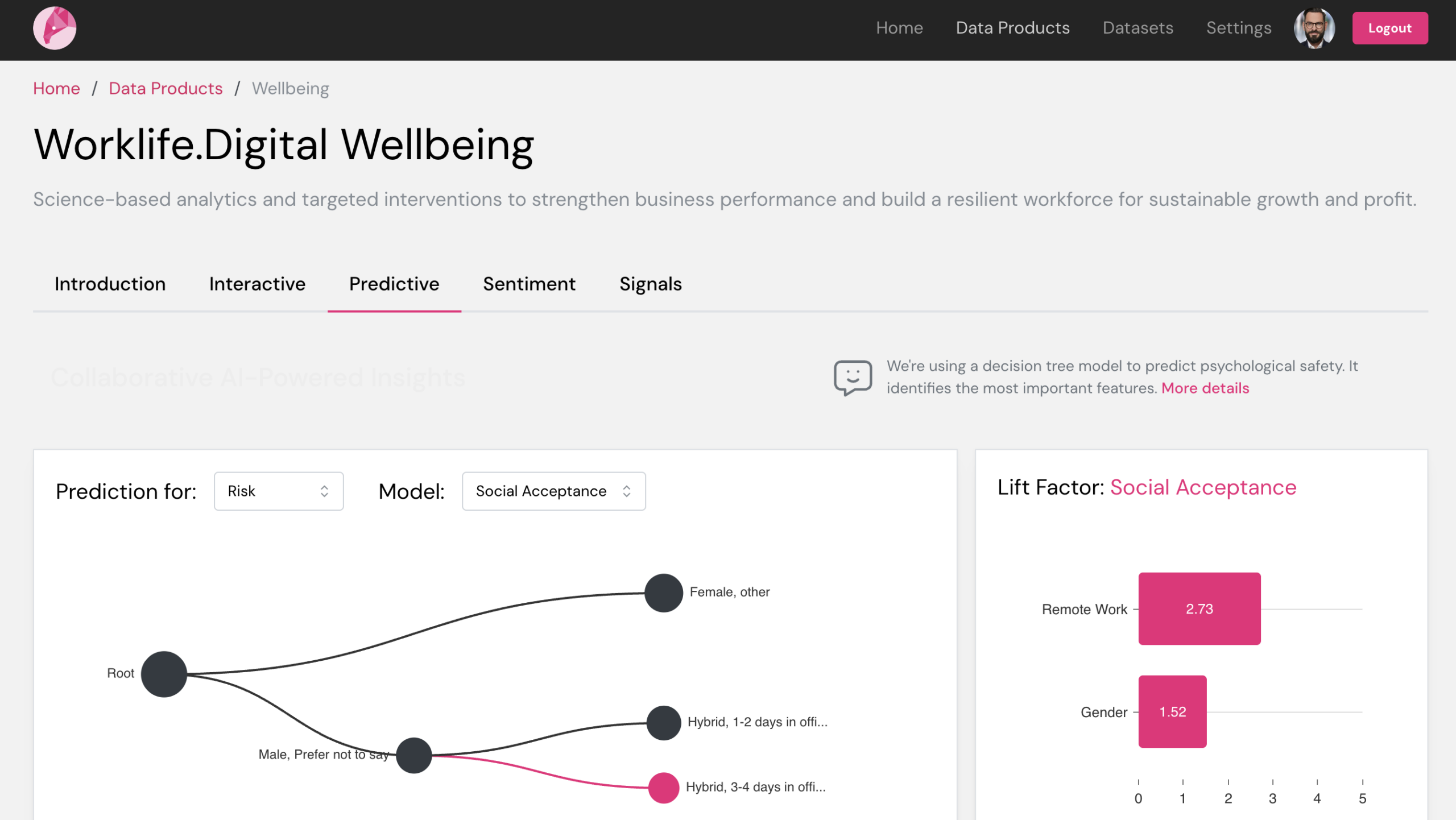
Task: Open the user profile avatar
Action: tap(1314, 28)
